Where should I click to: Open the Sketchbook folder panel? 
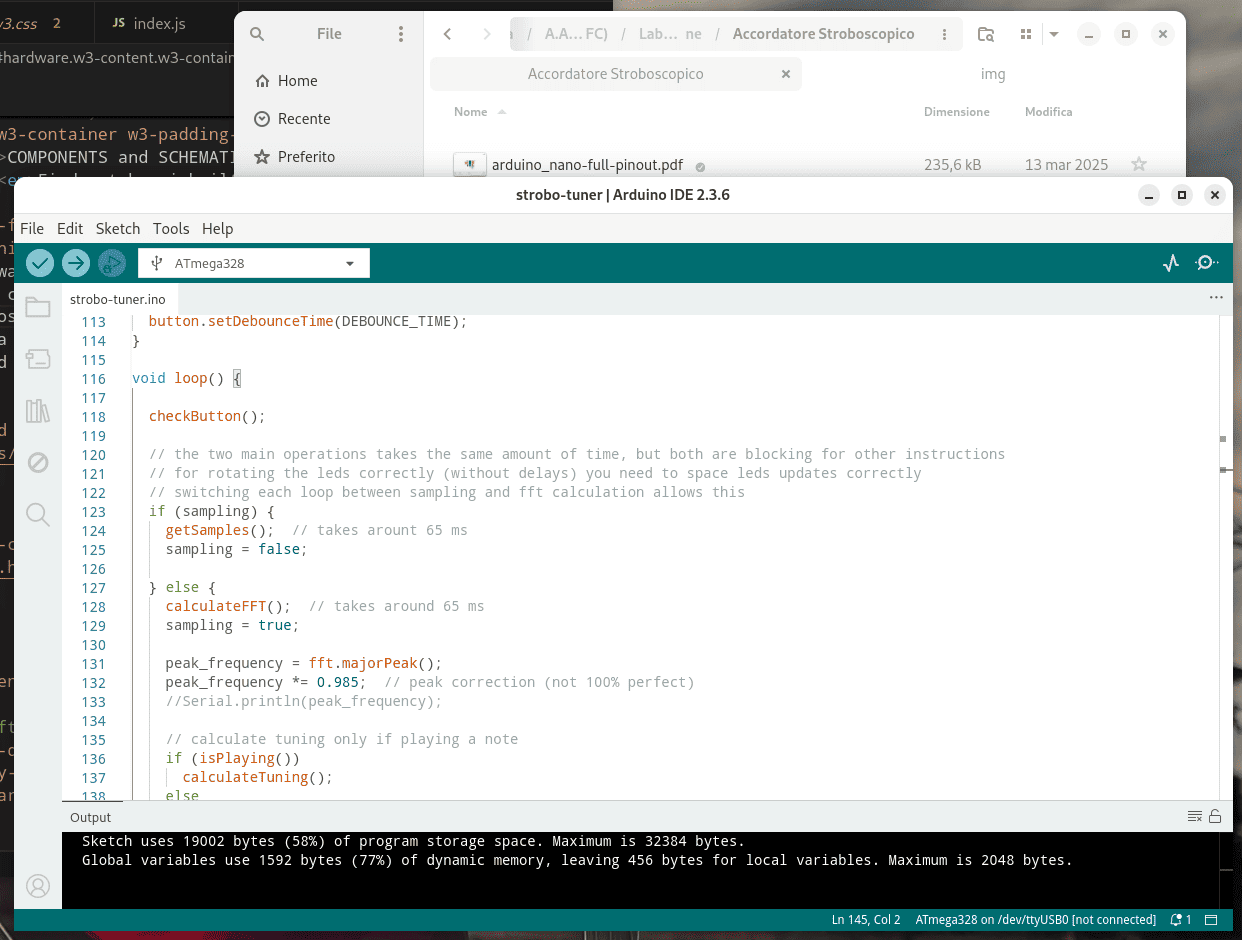38,307
